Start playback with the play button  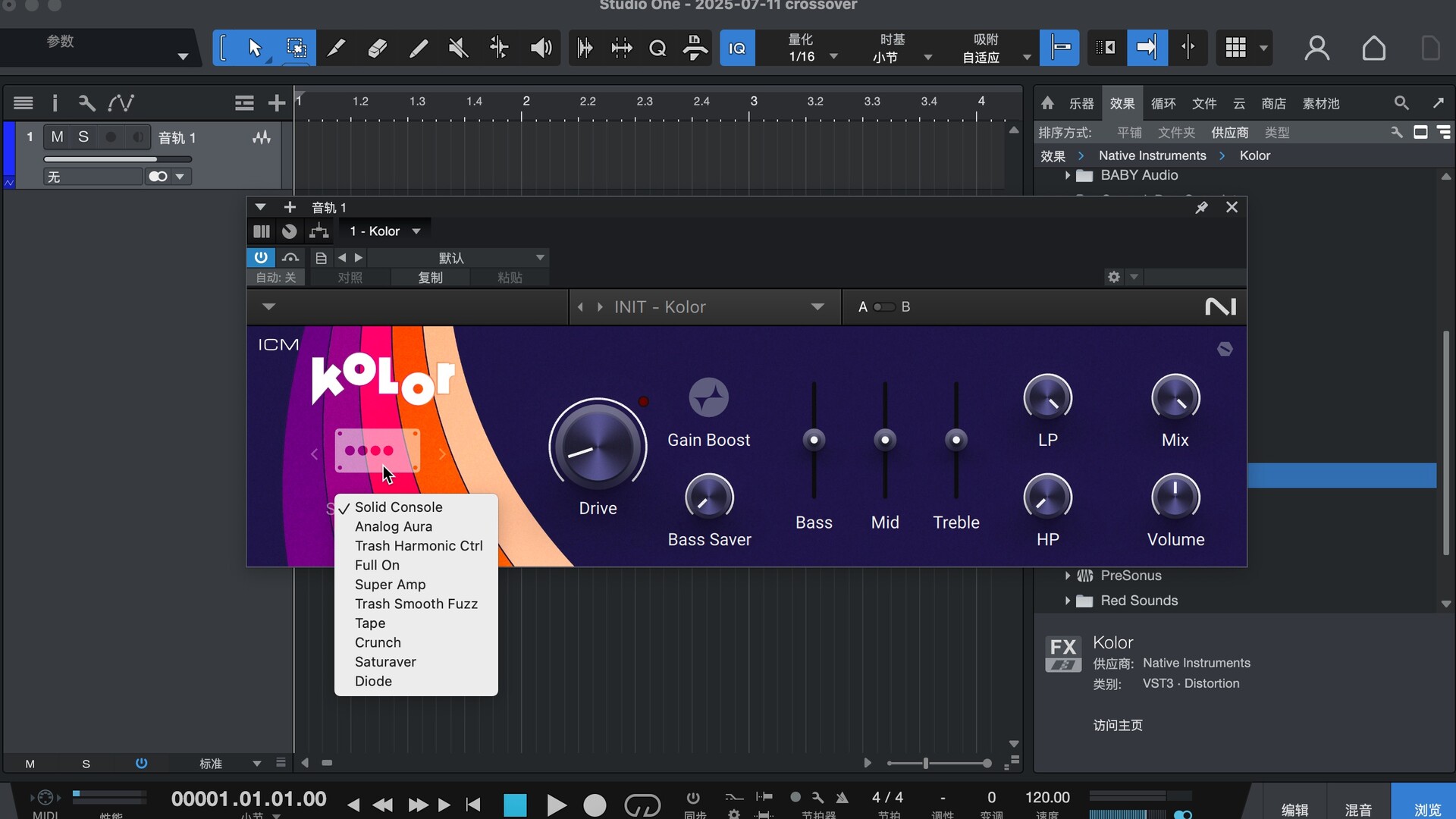tap(556, 805)
